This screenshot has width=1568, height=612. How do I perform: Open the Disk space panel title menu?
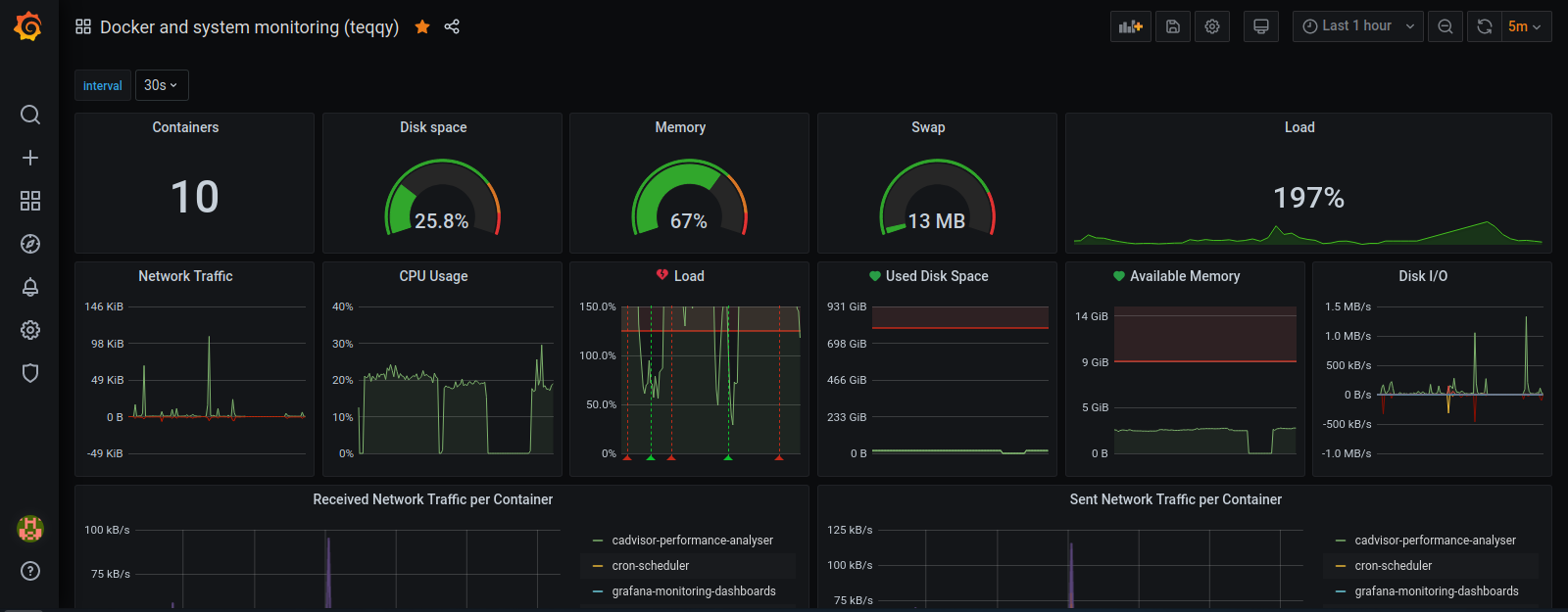tap(433, 127)
